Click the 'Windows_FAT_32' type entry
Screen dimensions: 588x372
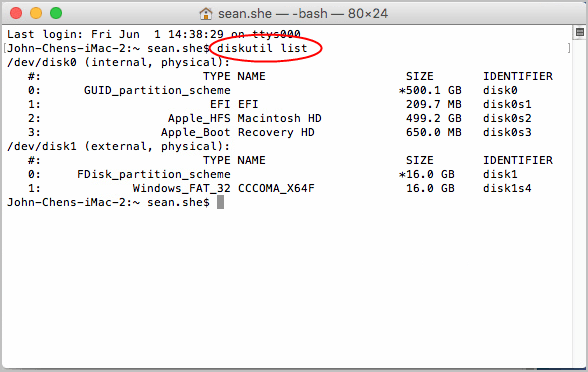click(182, 188)
